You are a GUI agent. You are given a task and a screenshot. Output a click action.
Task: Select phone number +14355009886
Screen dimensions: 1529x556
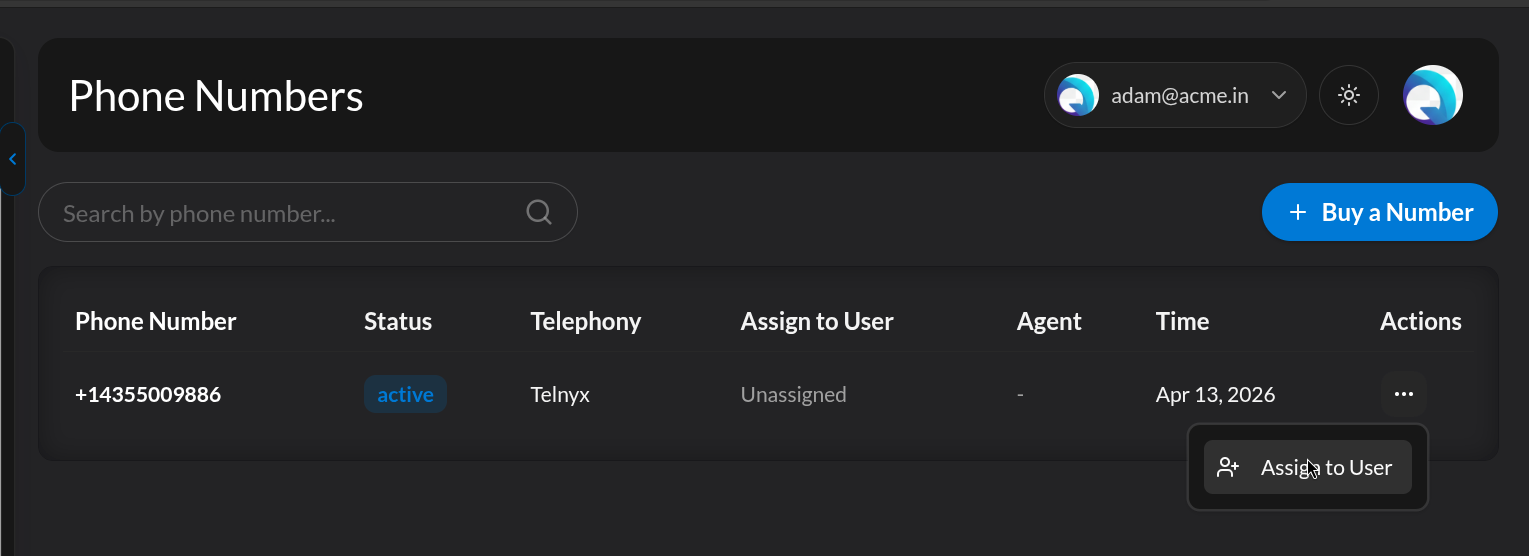(148, 394)
